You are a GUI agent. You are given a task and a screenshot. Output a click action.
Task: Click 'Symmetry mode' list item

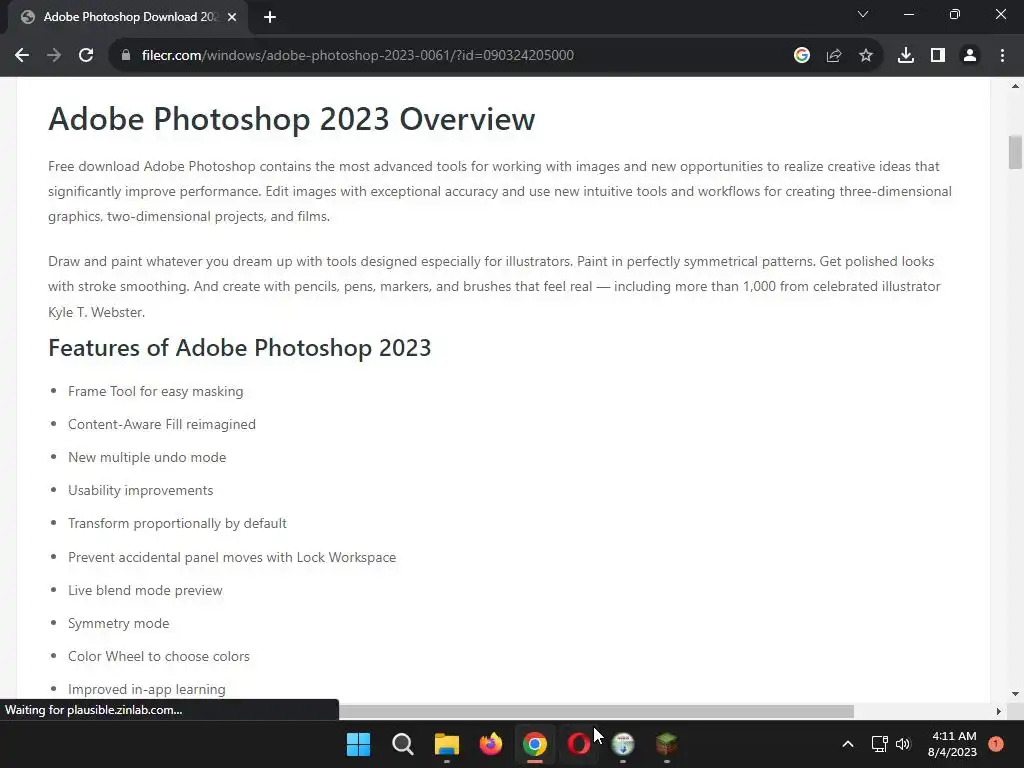pyautogui.click(x=118, y=624)
